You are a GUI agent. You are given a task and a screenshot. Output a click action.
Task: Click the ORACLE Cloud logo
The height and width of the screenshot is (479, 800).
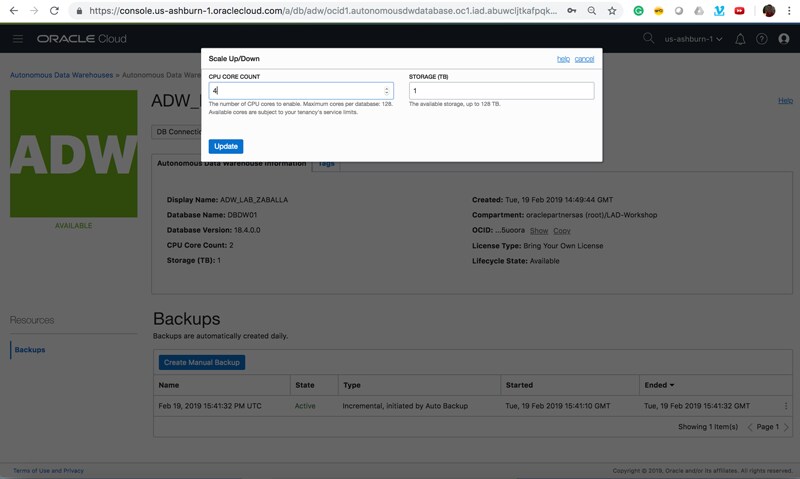click(x=82, y=39)
